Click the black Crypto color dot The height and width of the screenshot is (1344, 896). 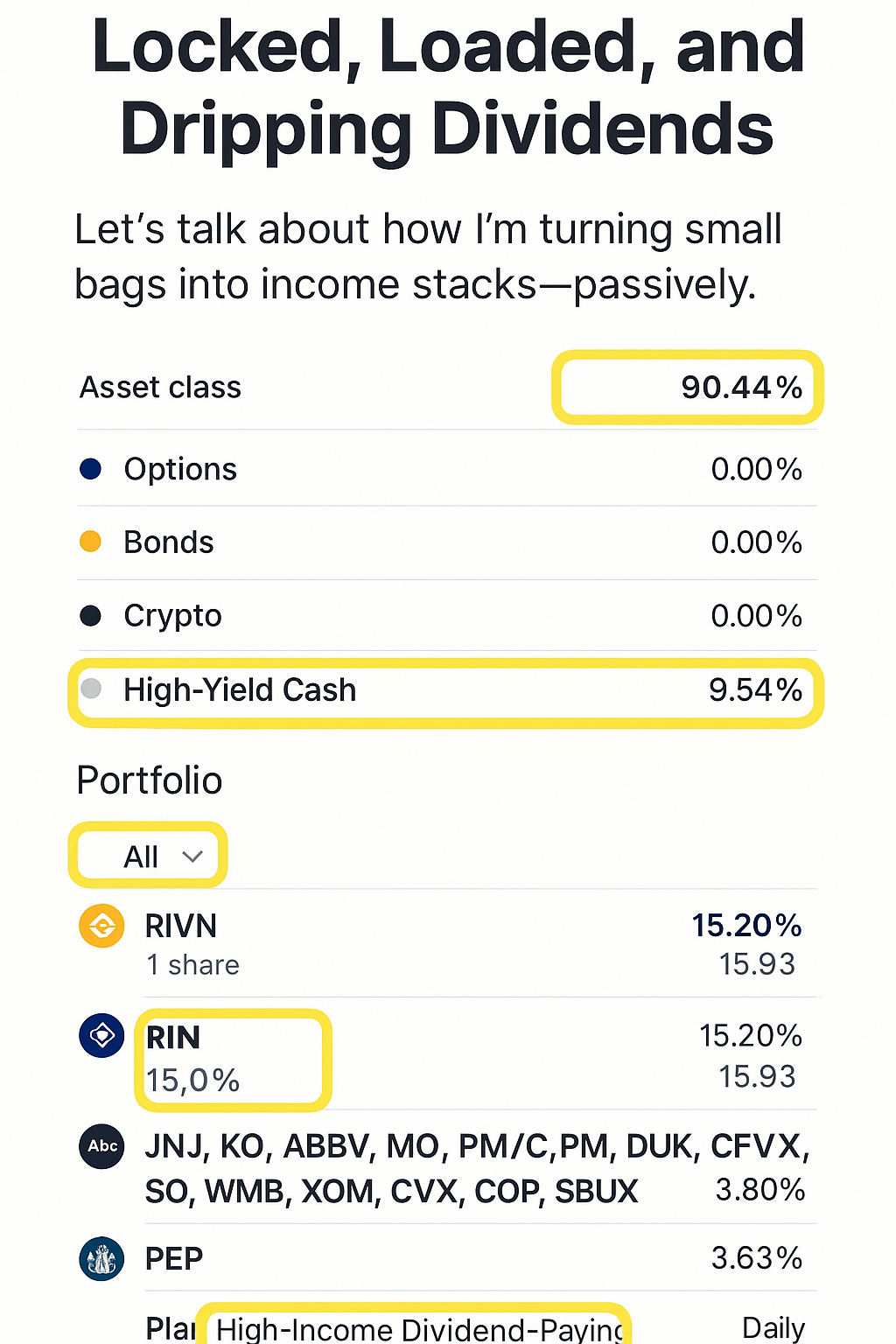click(x=90, y=616)
